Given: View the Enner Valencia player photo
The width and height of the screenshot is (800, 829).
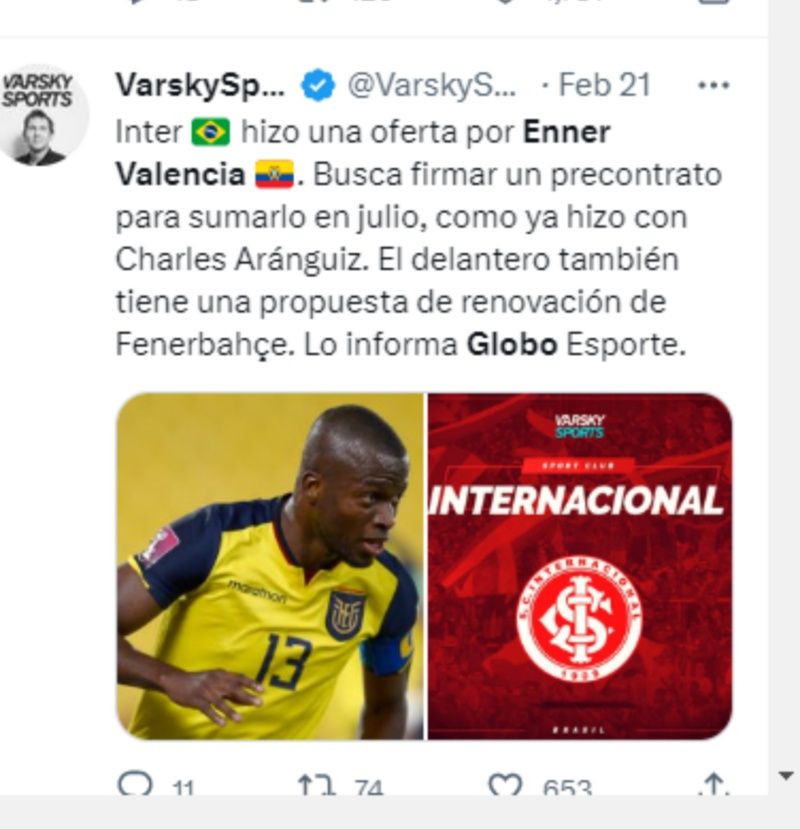Looking at the screenshot, I should (x=270, y=566).
